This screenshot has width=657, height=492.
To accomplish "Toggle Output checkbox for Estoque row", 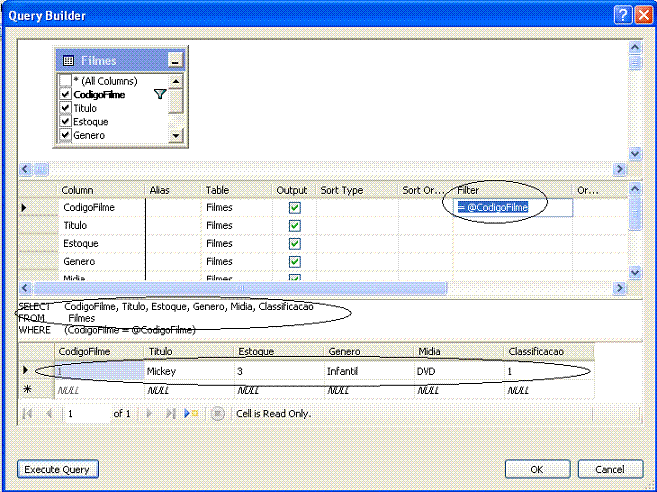I will (x=295, y=243).
